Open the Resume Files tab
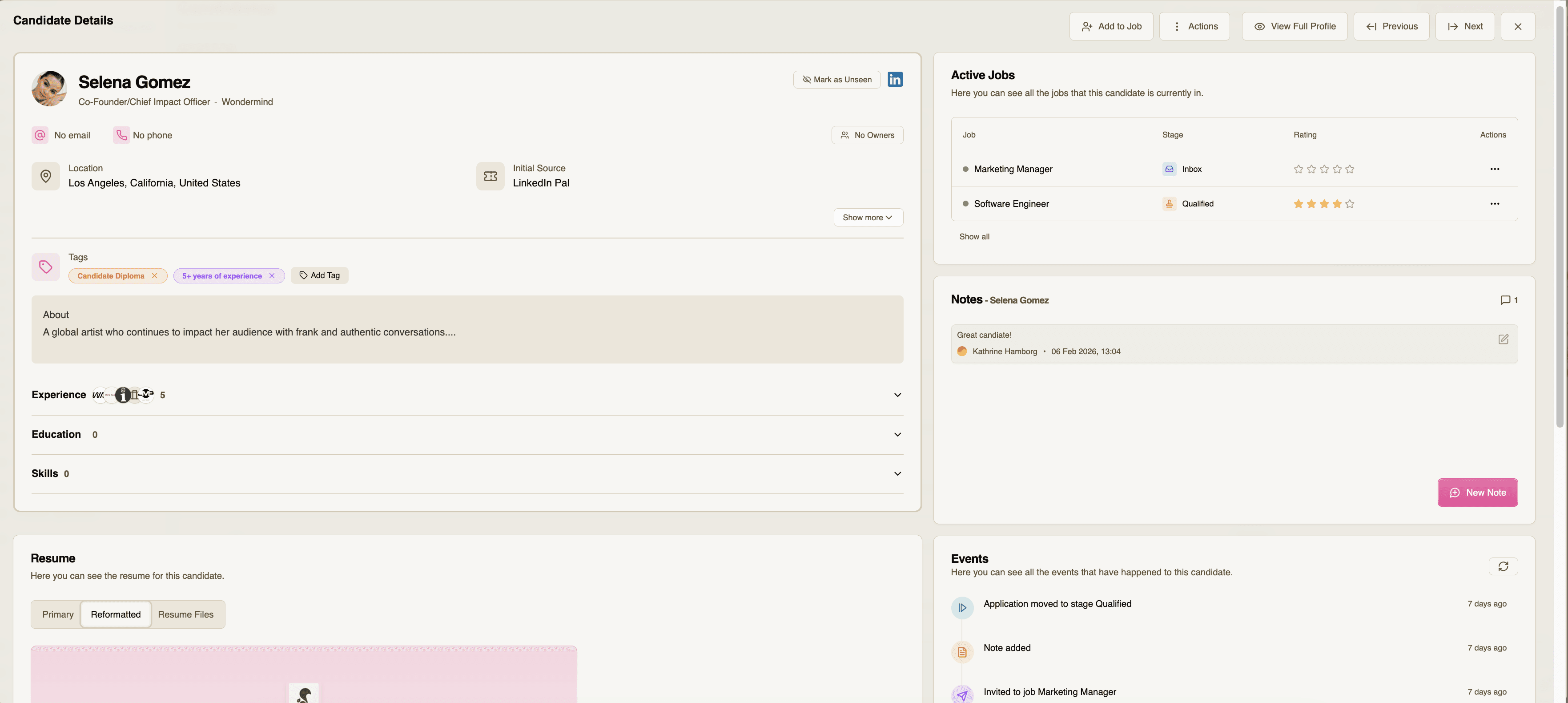 [x=185, y=614]
